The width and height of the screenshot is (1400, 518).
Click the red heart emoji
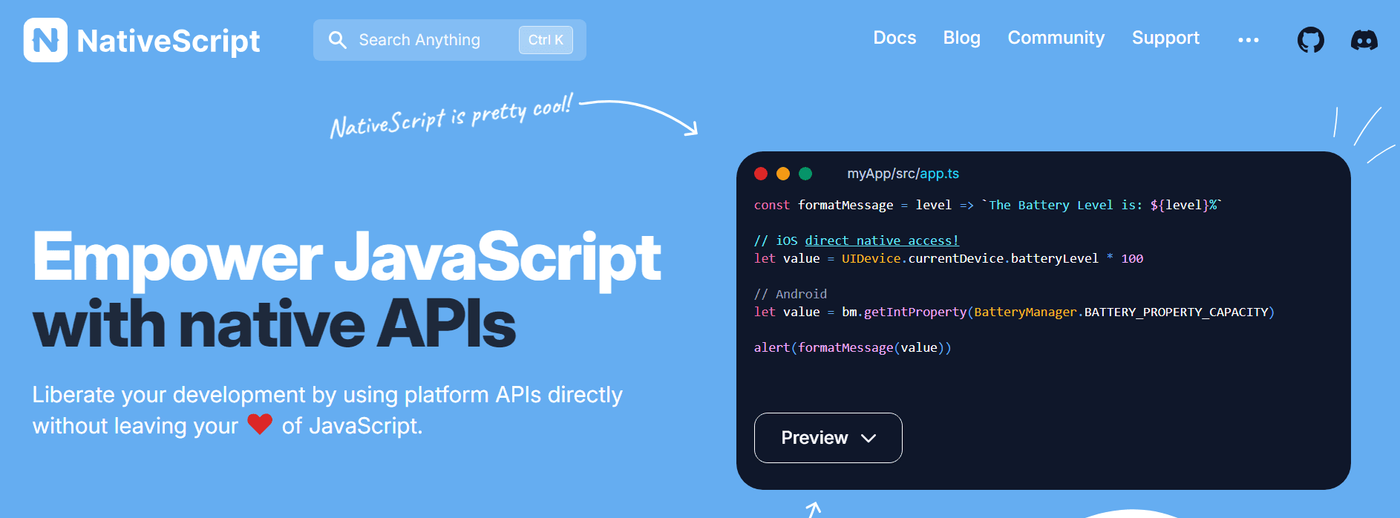coord(260,425)
